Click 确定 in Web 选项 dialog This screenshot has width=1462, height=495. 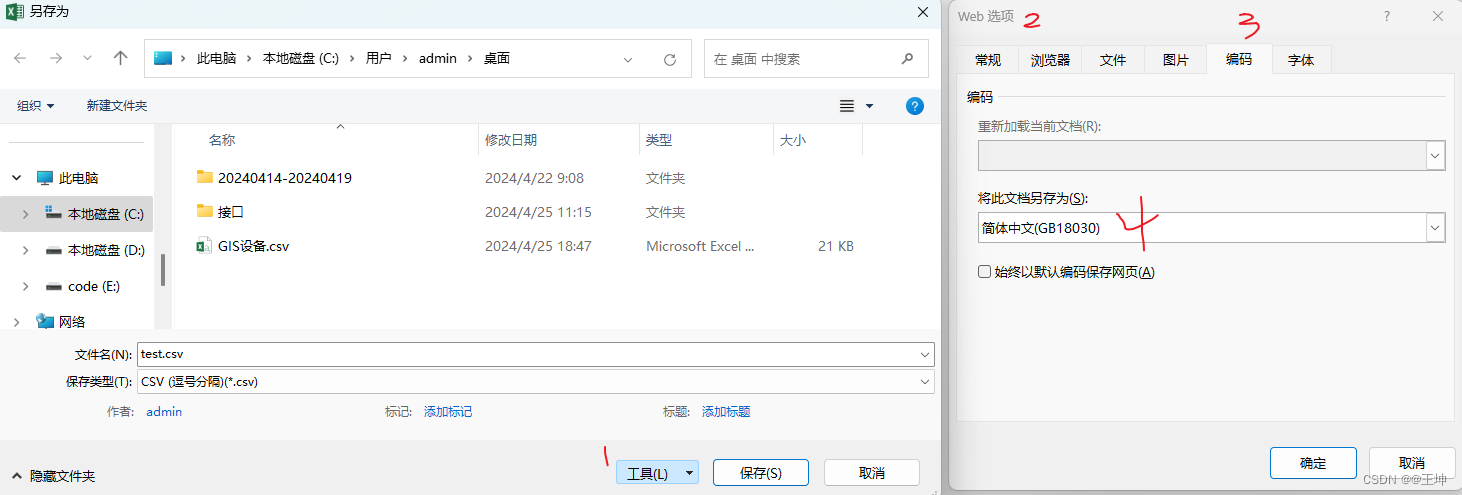coord(1313,463)
